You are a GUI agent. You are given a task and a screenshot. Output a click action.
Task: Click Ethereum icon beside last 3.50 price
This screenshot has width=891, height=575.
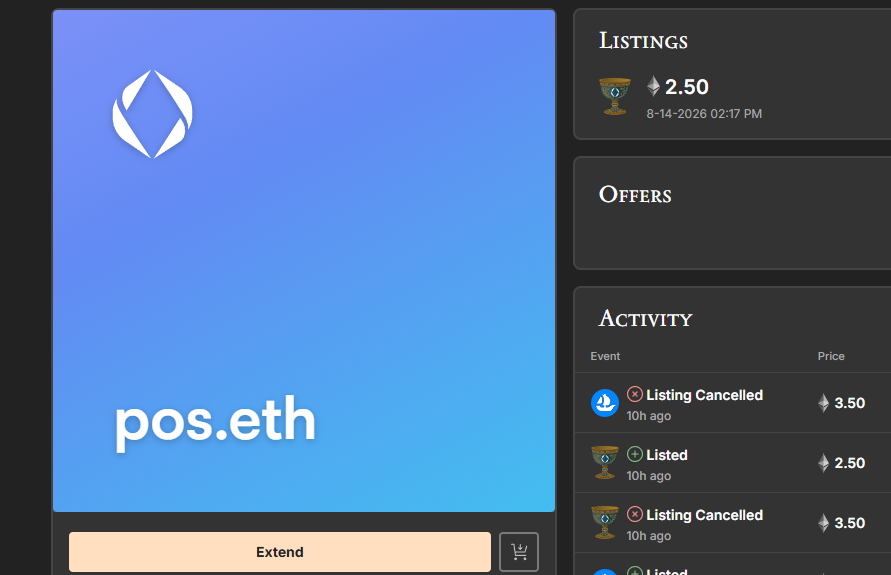[823, 523]
